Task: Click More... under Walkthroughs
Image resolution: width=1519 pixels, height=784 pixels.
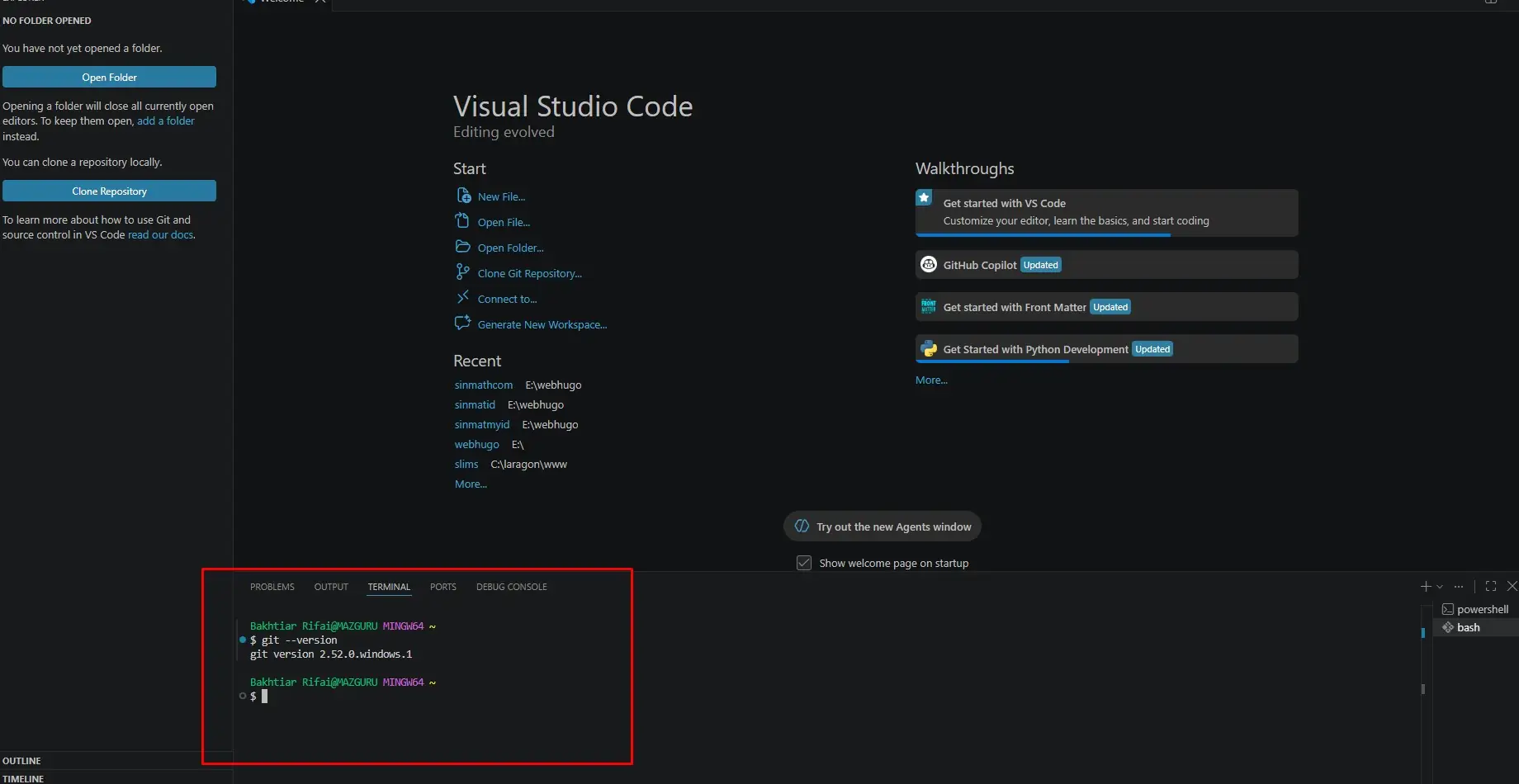Action: tap(931, 380)
